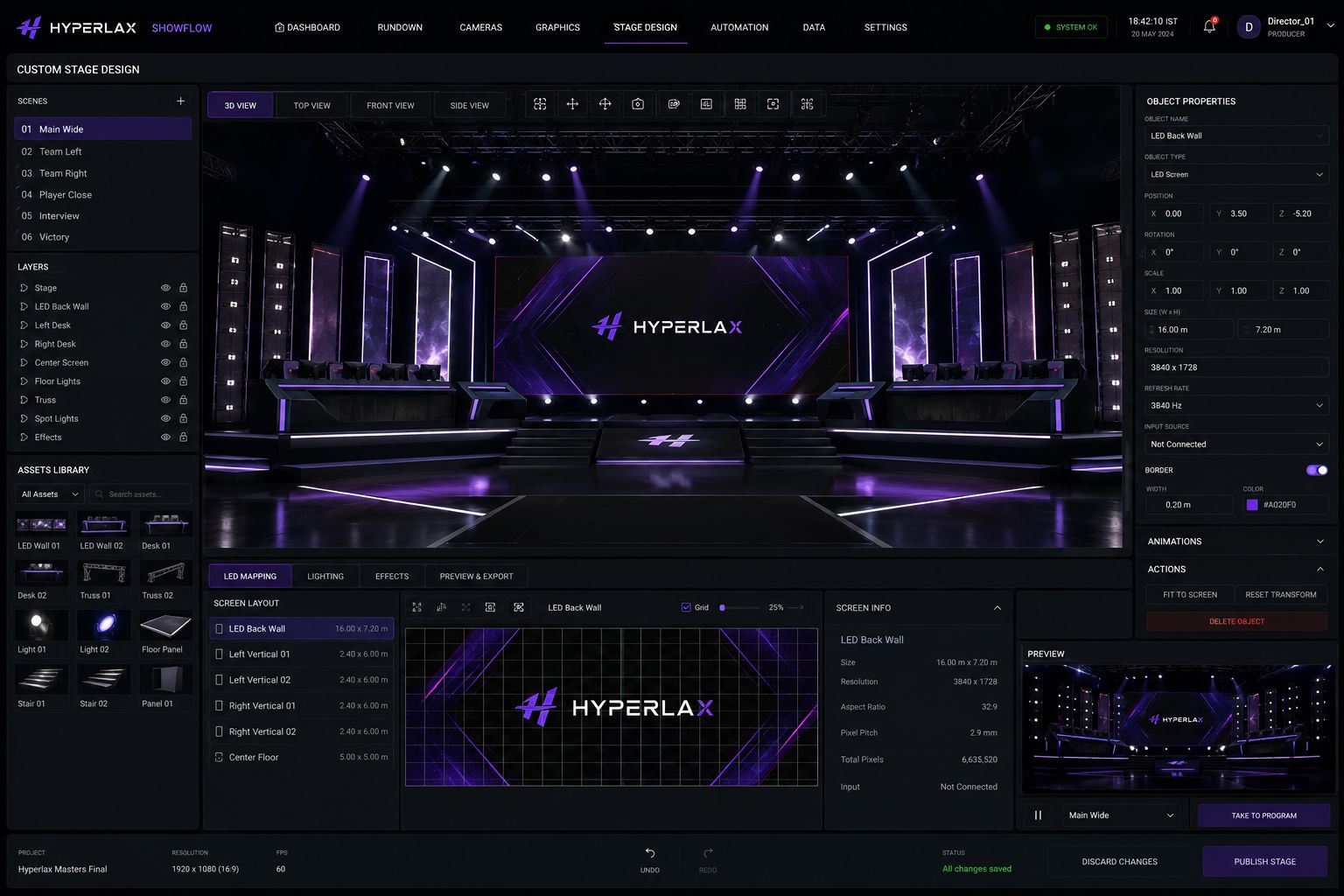Turn off the Border toggle

(x=1316, y=470)
